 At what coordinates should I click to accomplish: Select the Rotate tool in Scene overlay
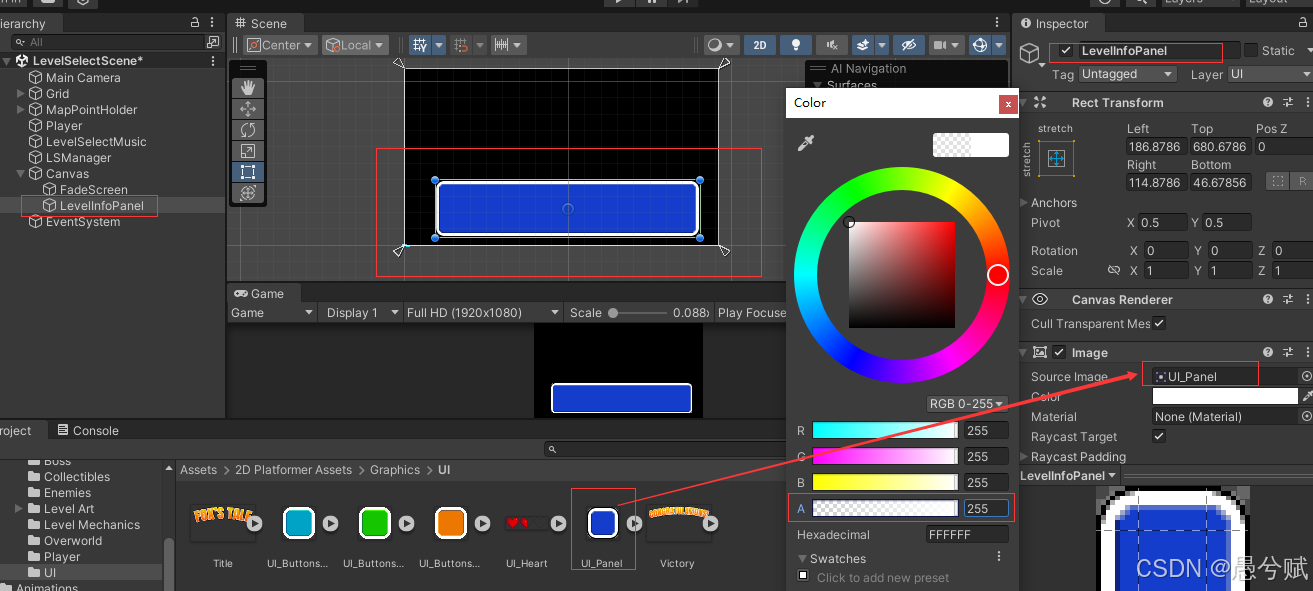click(248, 130)
